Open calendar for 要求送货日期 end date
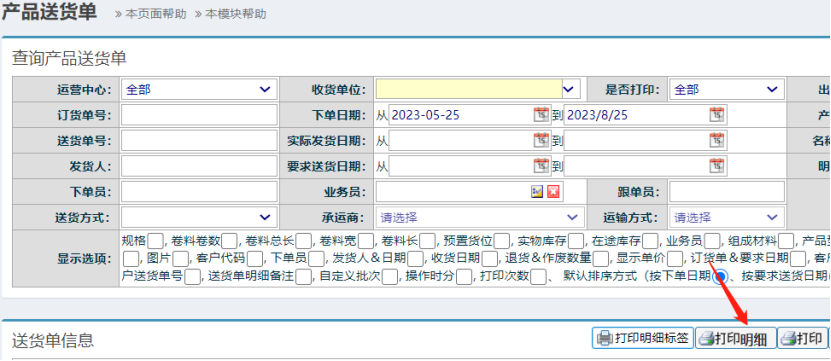 coord(717,166)
